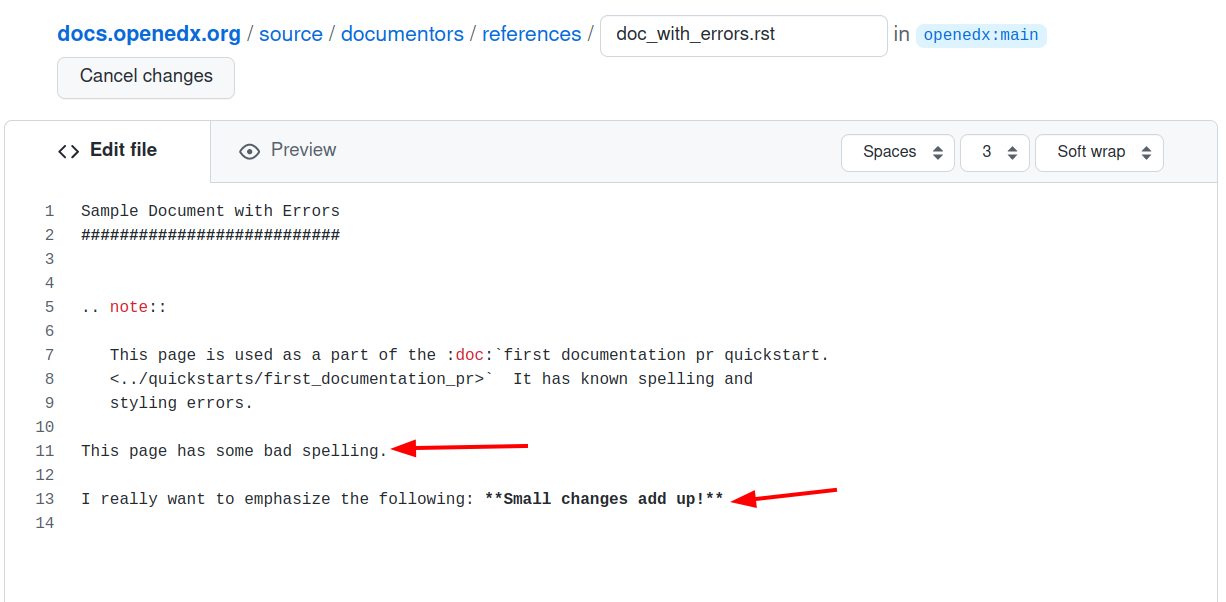Open the documentors breadcrumb link
Viewport: 1226px width, 602px height.
tap(402, 33)
